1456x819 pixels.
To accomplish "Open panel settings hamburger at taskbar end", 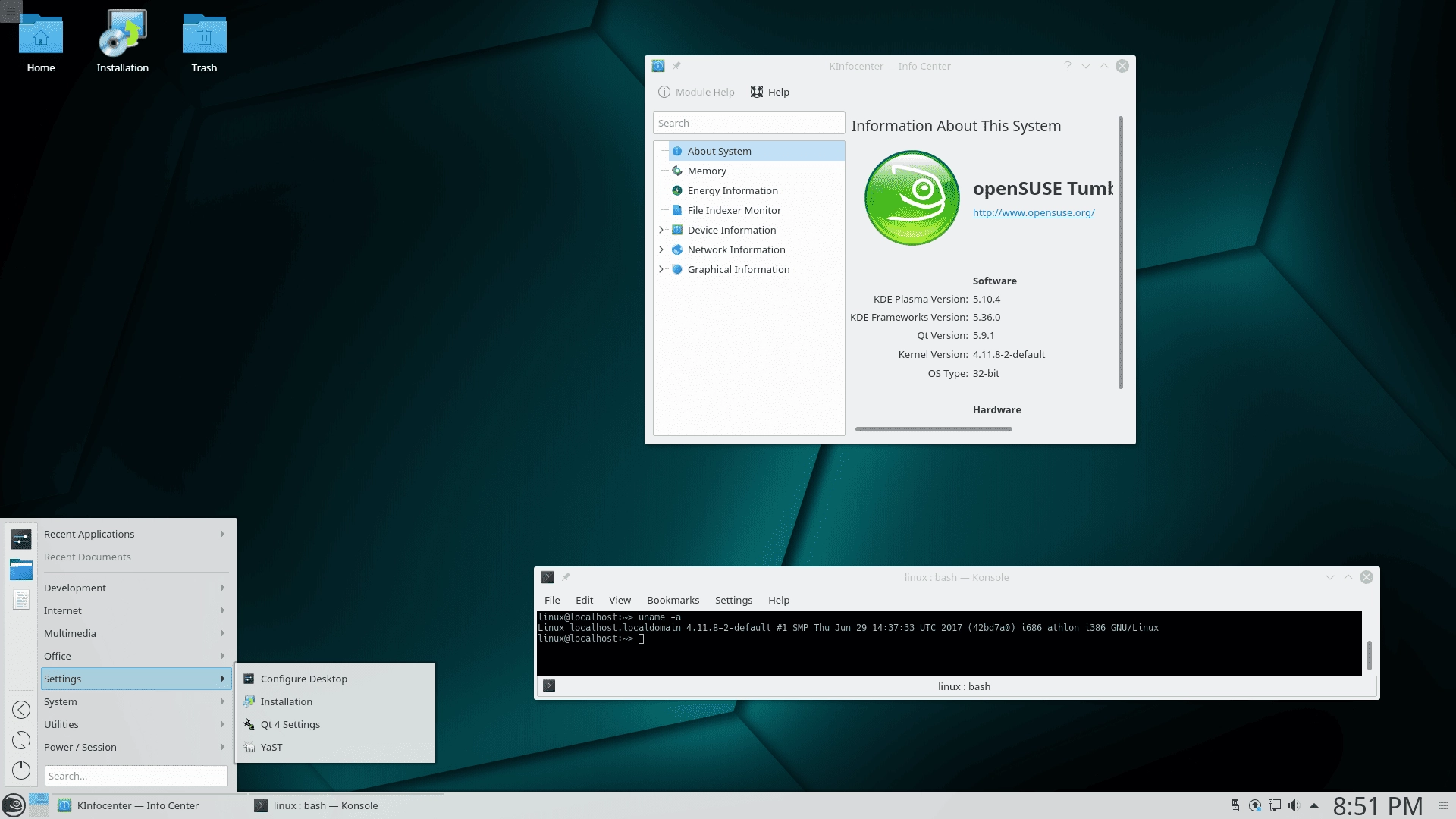I will tap(1443, 805).
